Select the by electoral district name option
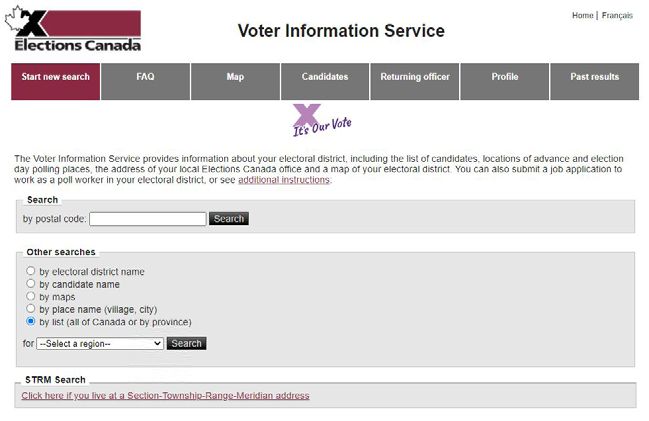Image resolution: width=649 pixels, height=421 pixels. tap(31, 271)
